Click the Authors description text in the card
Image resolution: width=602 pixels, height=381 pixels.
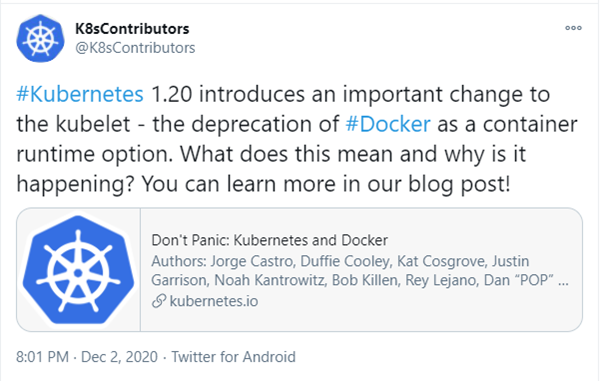coord(360,271)
